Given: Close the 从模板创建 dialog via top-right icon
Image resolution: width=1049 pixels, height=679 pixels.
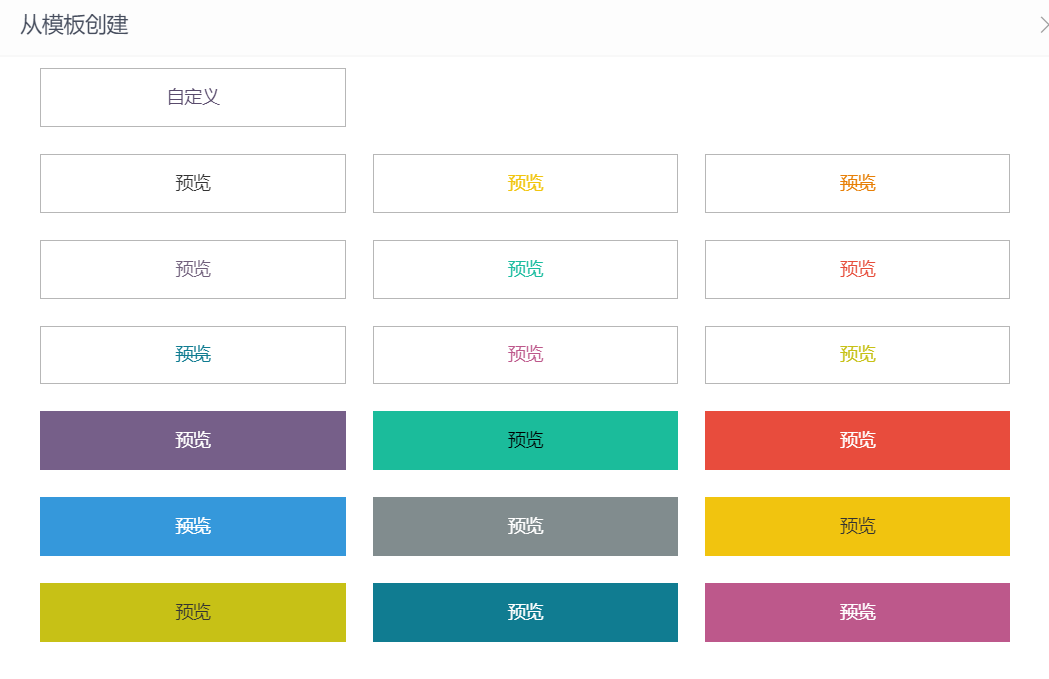Looking at the screenshot, I should coord(1043,25).
